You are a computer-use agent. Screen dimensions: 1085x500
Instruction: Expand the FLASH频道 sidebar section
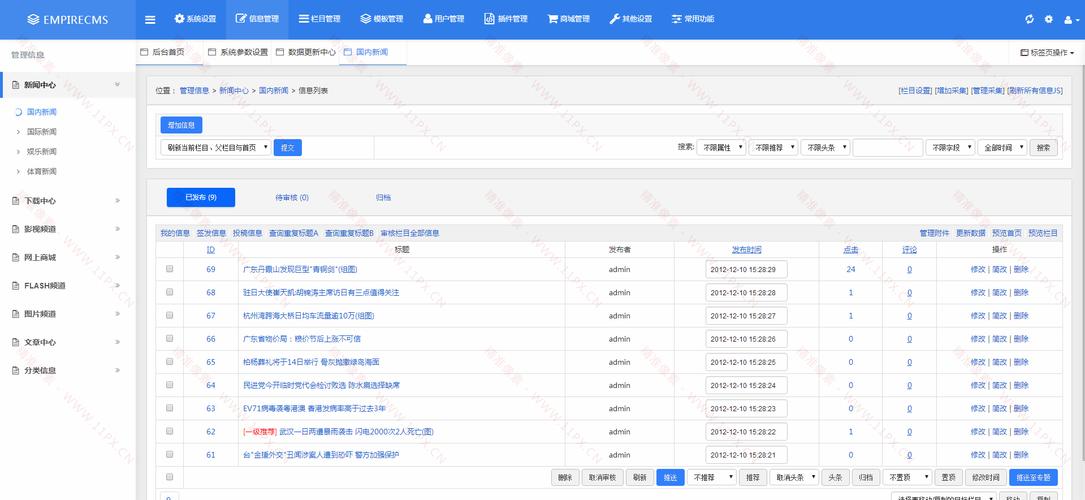point(68,286)
